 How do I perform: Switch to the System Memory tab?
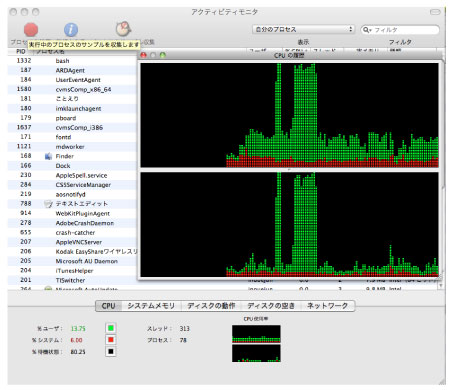click(151, 306)
